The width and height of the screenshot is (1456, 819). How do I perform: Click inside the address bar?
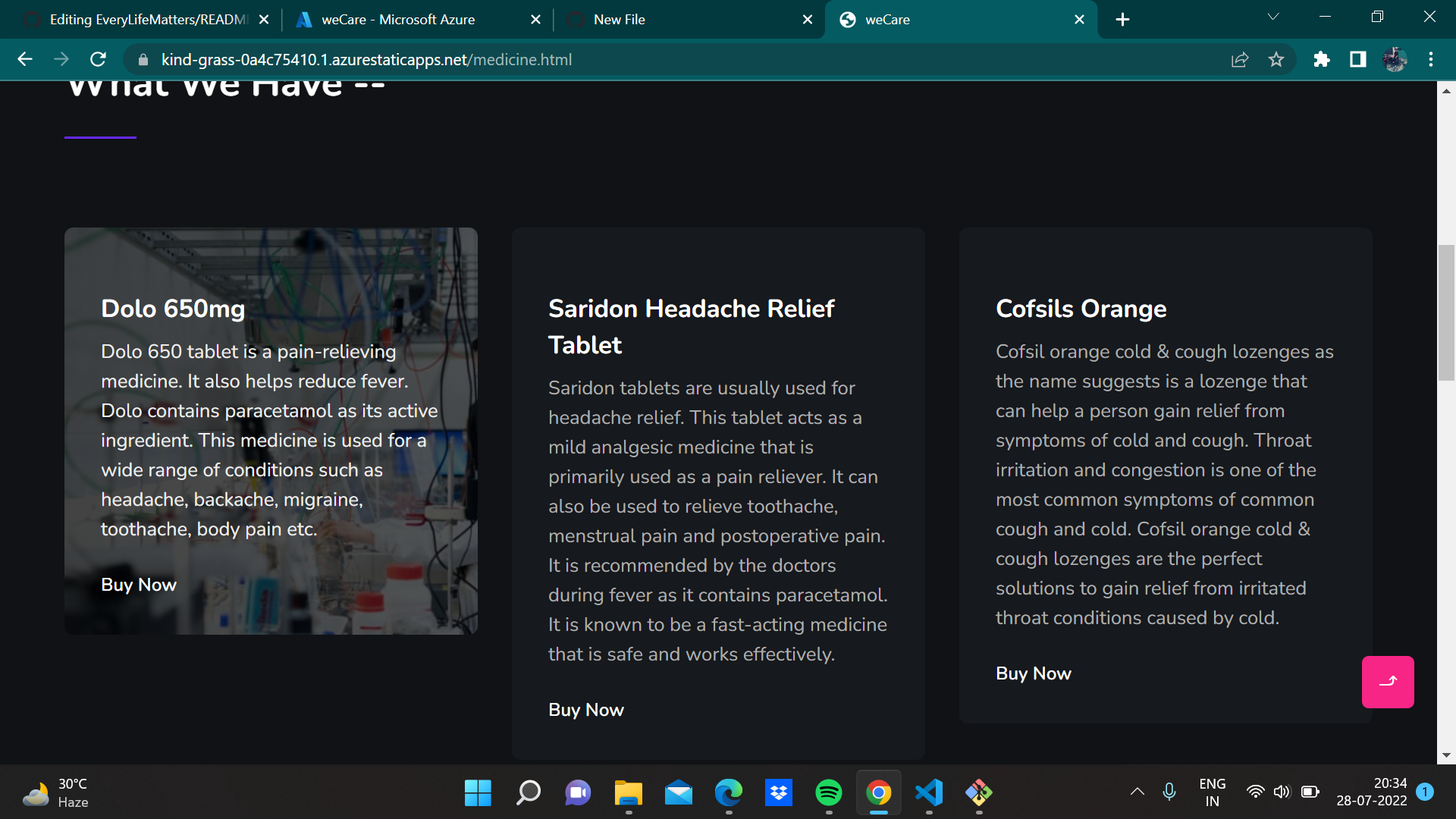pyautogui.click(x=531, y=59)
